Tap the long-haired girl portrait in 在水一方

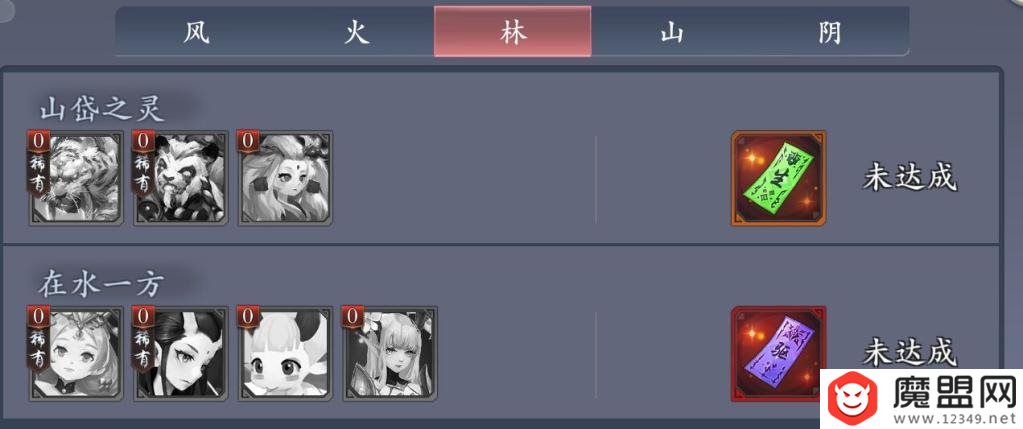tap(390, 353)
